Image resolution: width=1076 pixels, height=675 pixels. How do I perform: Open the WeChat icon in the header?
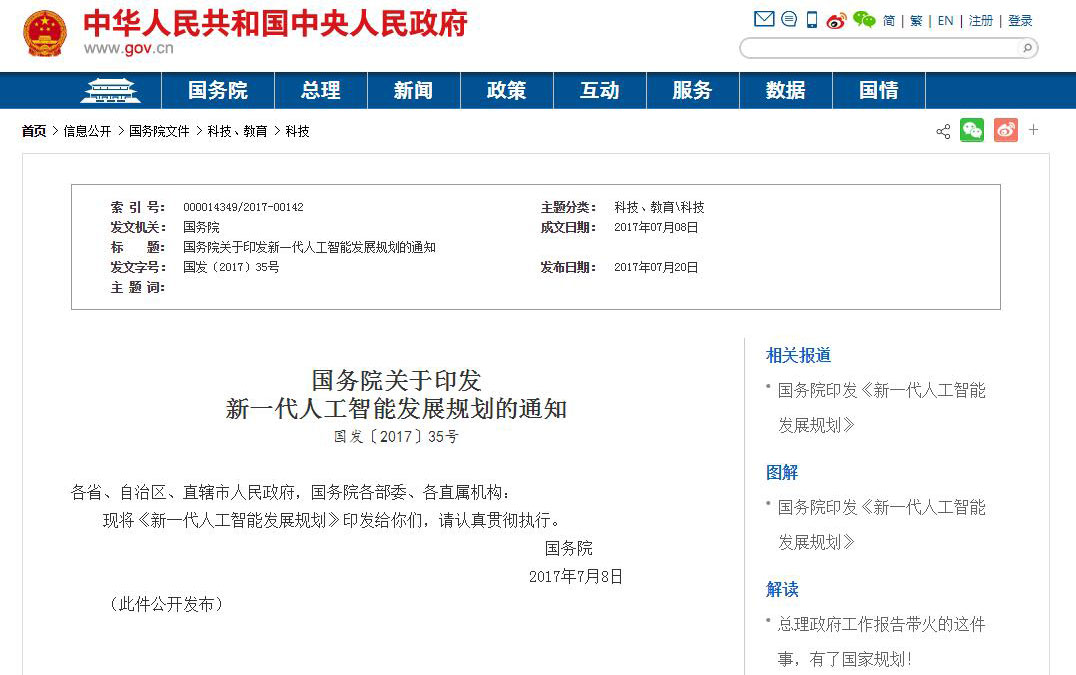864,19
